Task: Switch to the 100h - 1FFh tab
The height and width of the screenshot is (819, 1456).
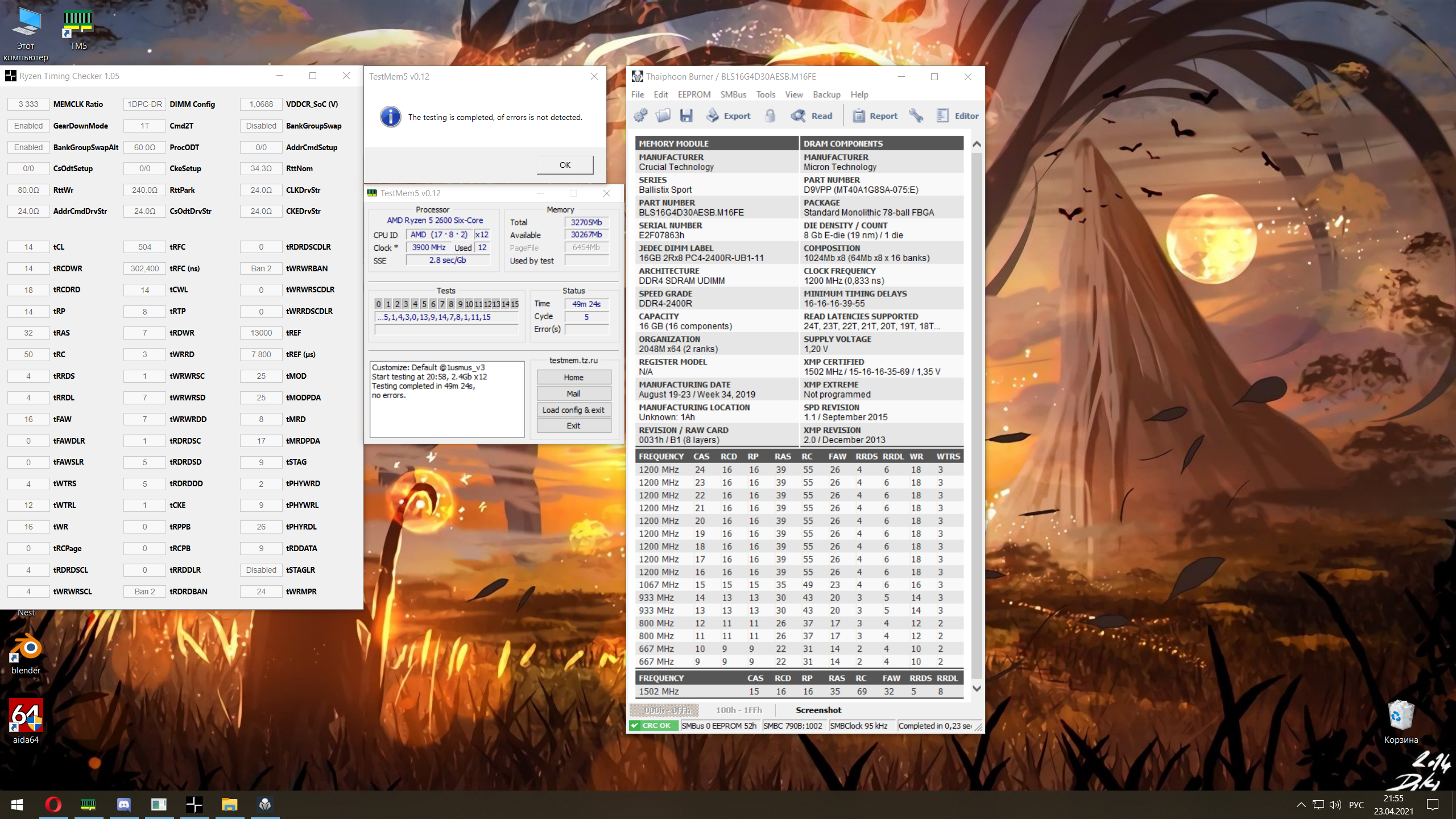Action: click(738, 710)
